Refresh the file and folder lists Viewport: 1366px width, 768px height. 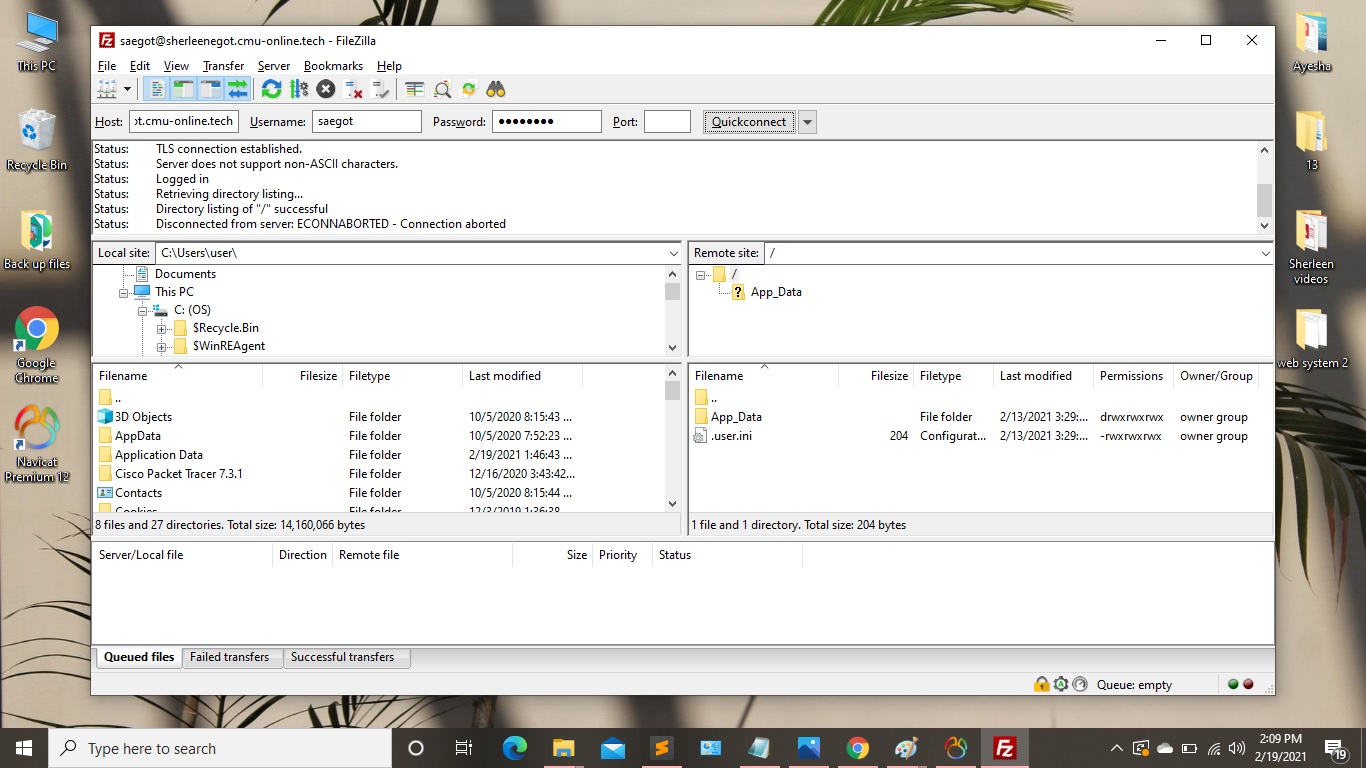(x=271, y=90)
